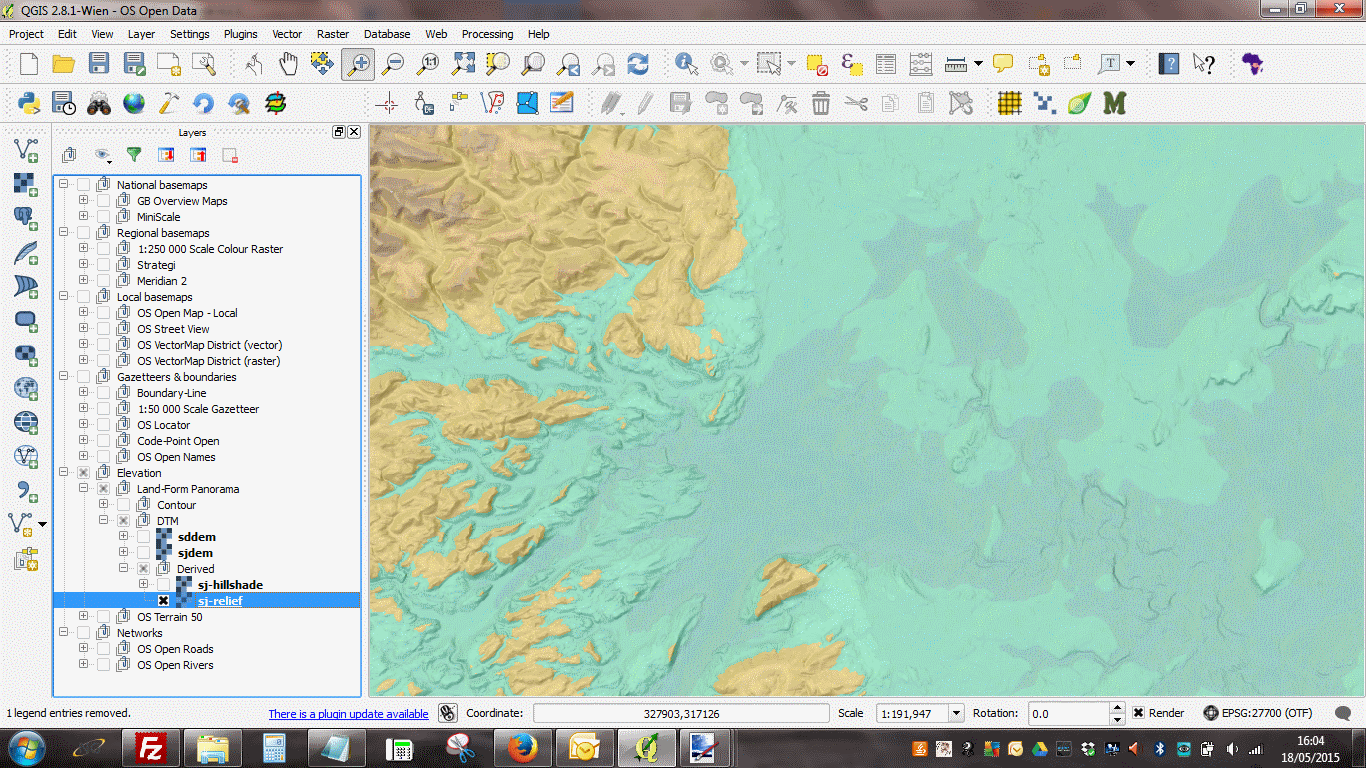Add SpatiaLite layer with feather icon
The width and height of the screenshot is (1366, 768).
coord(26,252)
